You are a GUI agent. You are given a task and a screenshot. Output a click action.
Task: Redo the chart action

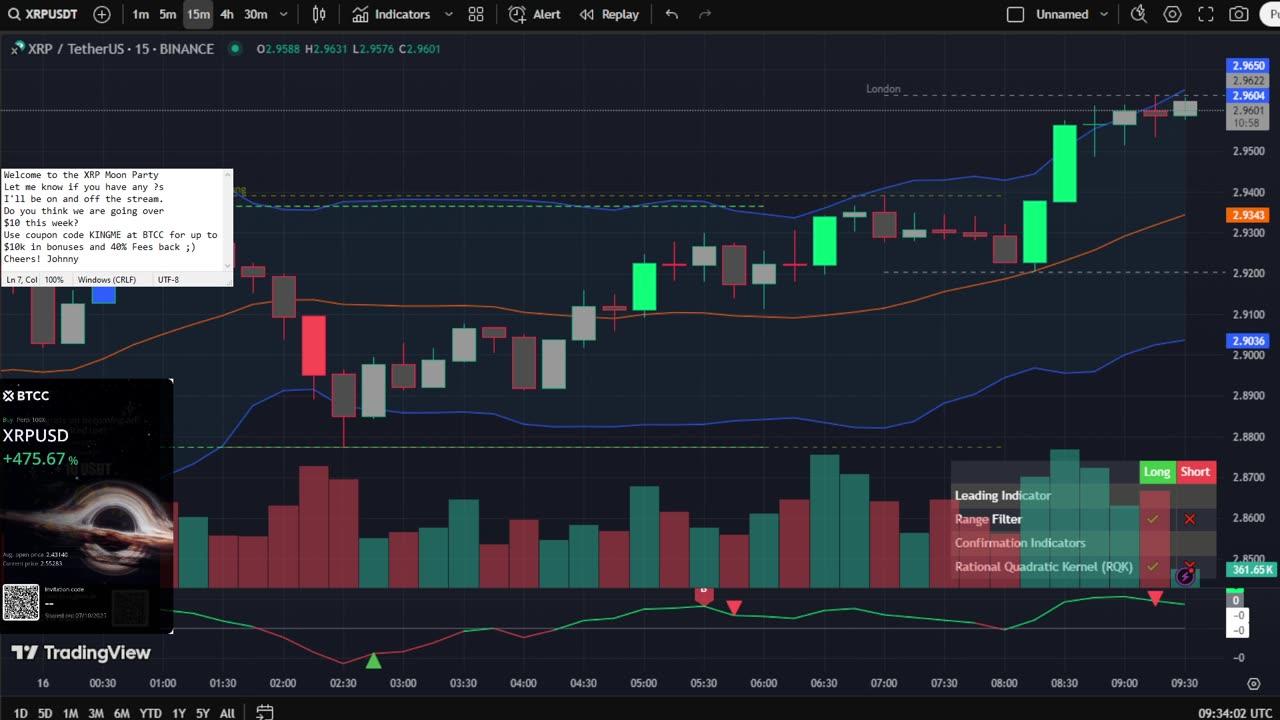[x=705, y=14]
